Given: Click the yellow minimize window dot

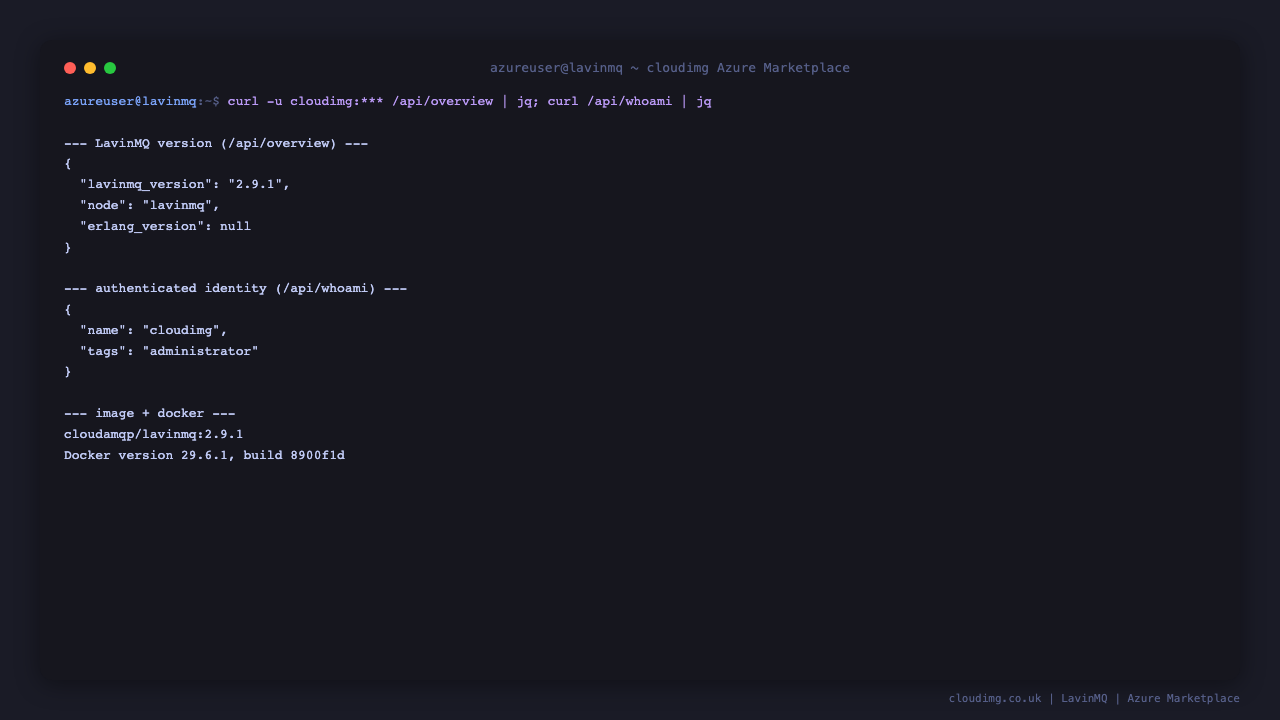Looking at the screenshot, I should [90, 68].
